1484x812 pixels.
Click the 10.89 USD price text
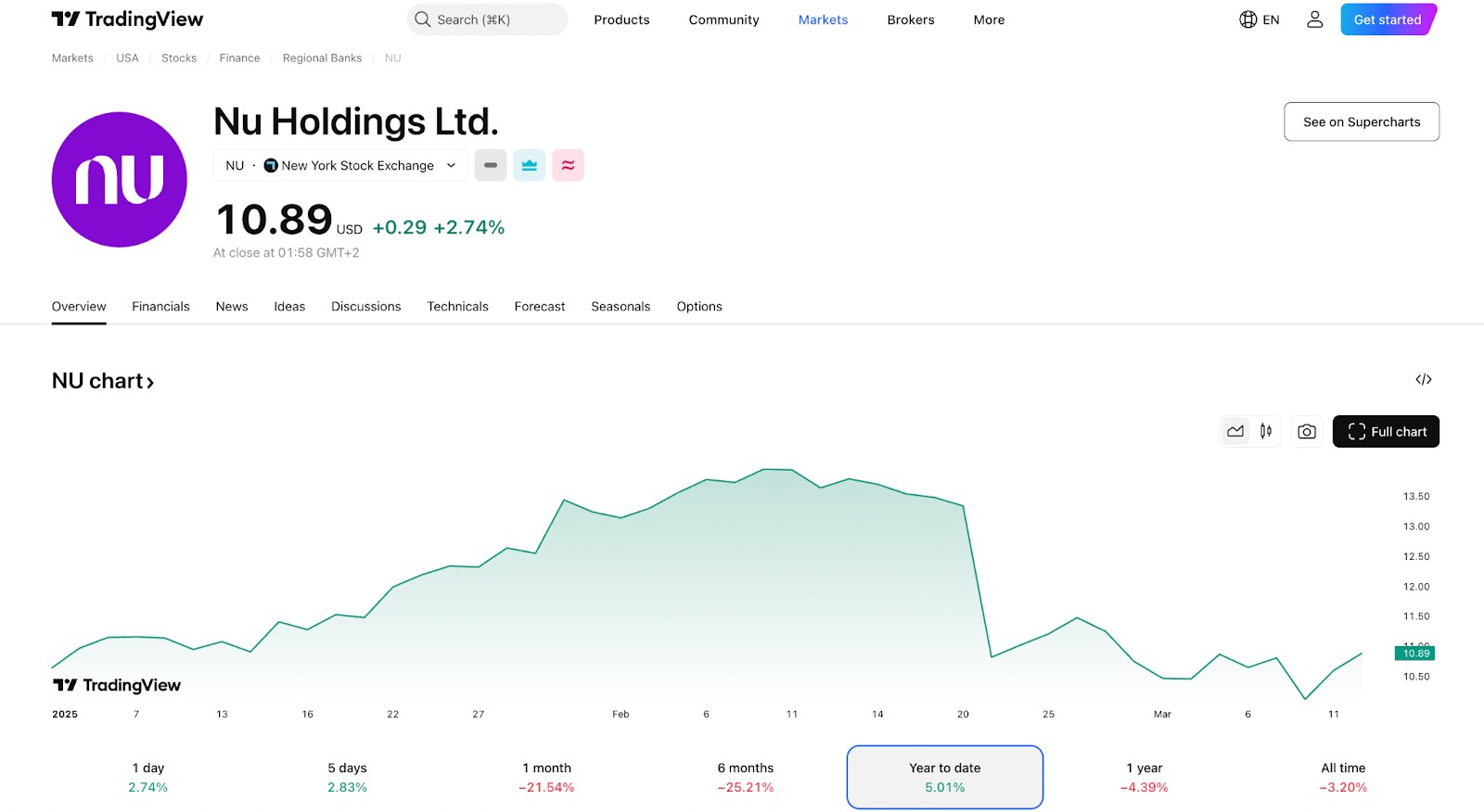pyautogui.click(x=289, y=221)
